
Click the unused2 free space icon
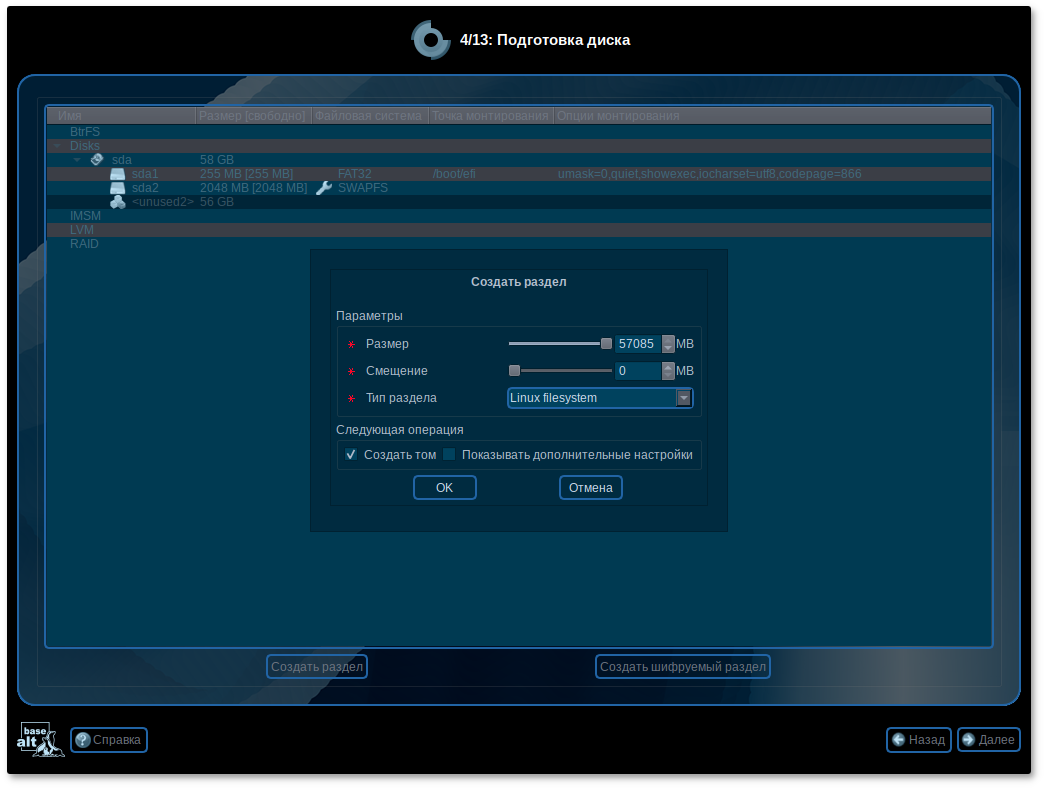[x=117, y=202]
